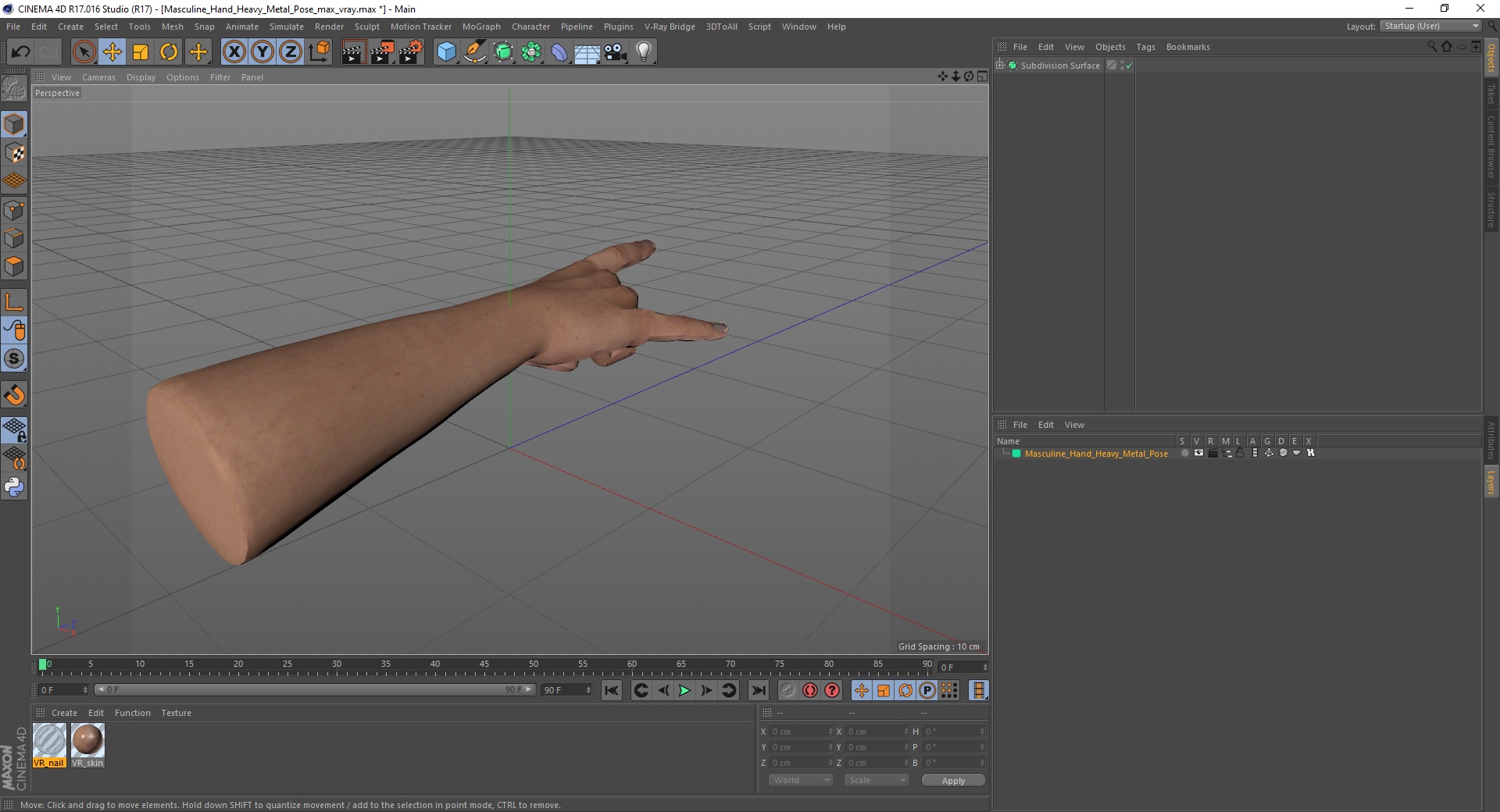Toggle Position keyframe recording button
Image resolution: width=1500 pixels, height=812 pixels.
861,690
